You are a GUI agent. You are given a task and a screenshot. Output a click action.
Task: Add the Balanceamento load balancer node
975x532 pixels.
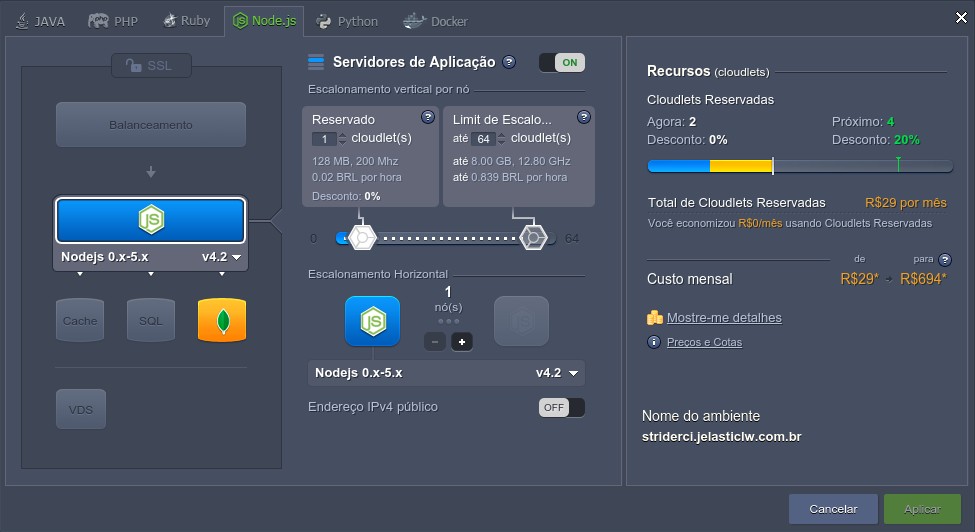click(151, 125)
